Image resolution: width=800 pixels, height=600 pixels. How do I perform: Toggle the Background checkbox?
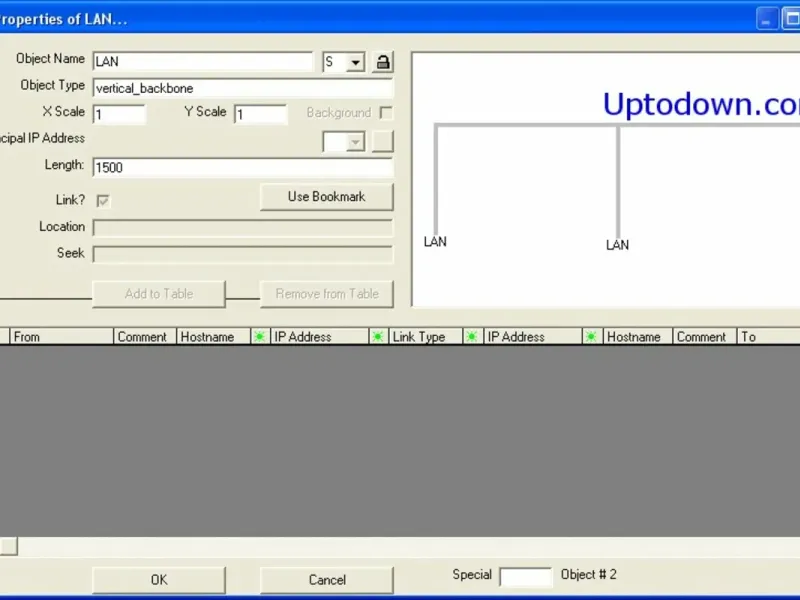386,113
